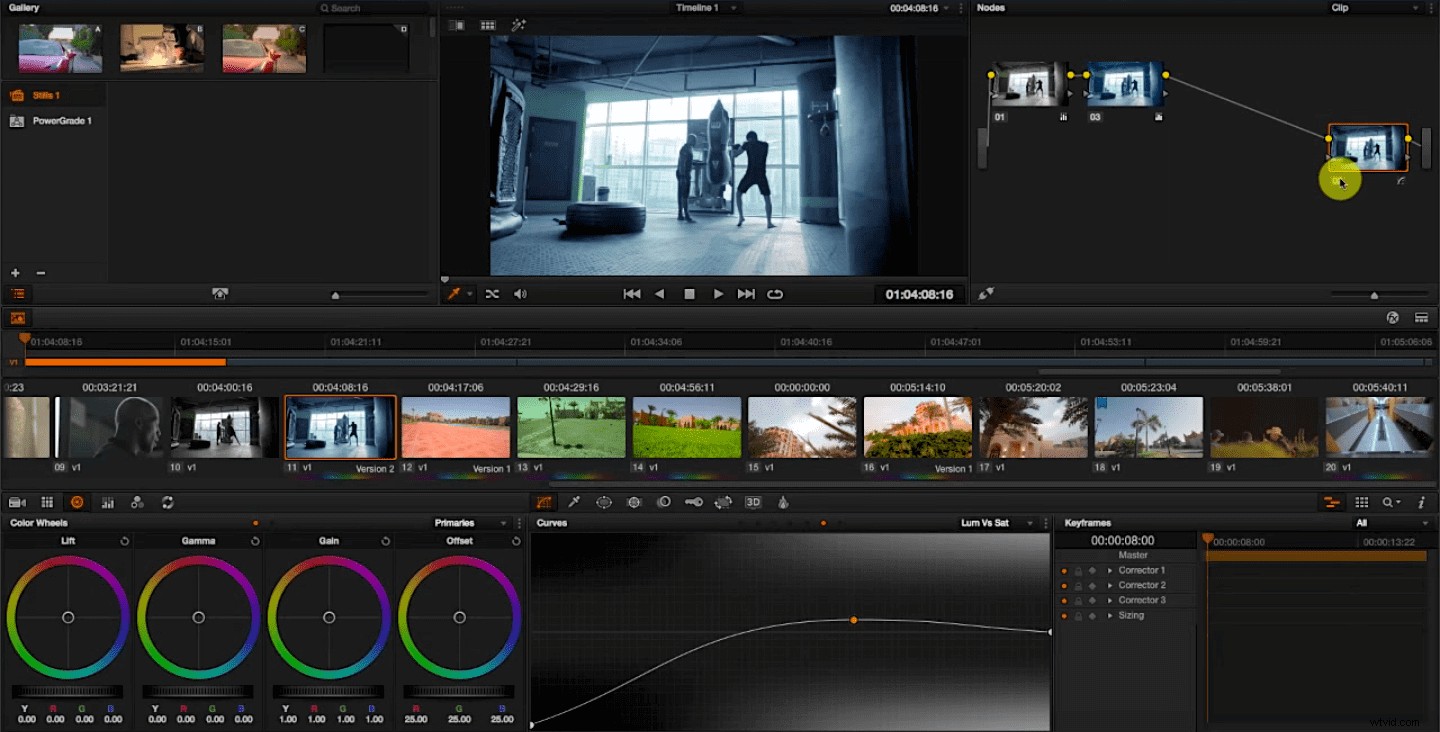The height and width of the screenshot is (732, 1440).
Task: Open the RGB Mixer palette
Action: pyautogui.click(x=108, y=502)
